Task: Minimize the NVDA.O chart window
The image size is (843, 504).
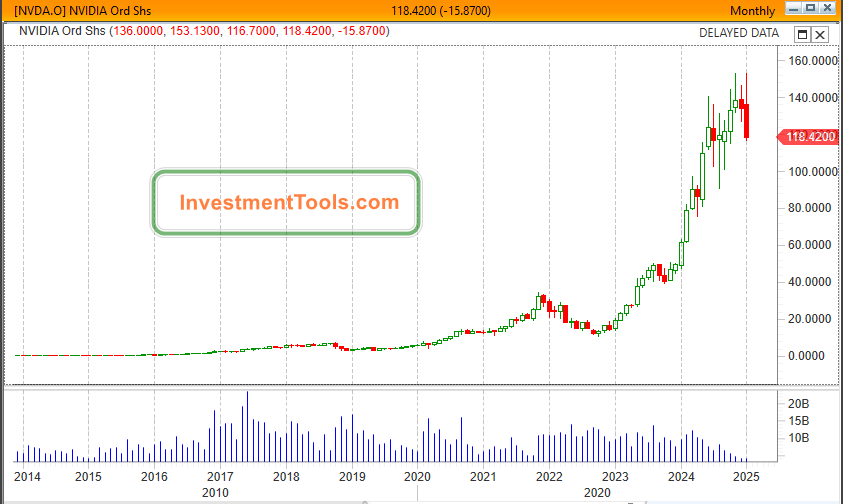Action: coord(793,8)
